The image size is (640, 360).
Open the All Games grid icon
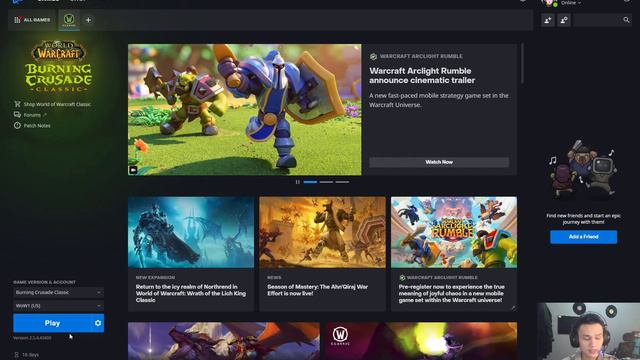[17, 20]
